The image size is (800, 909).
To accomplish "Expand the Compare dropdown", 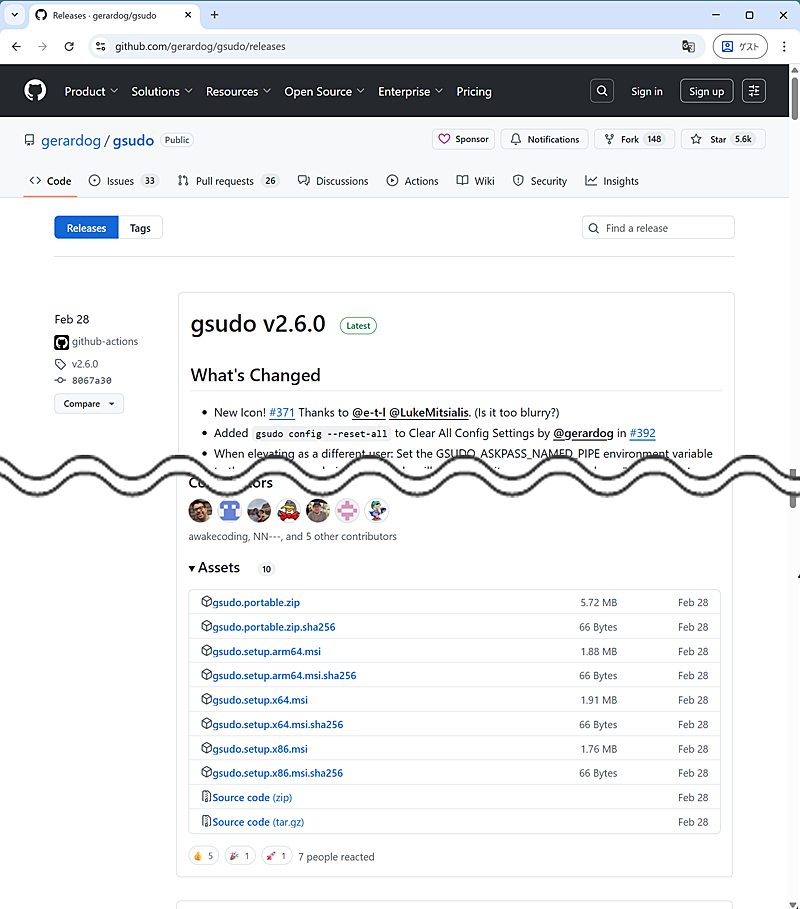I will 88,404.
